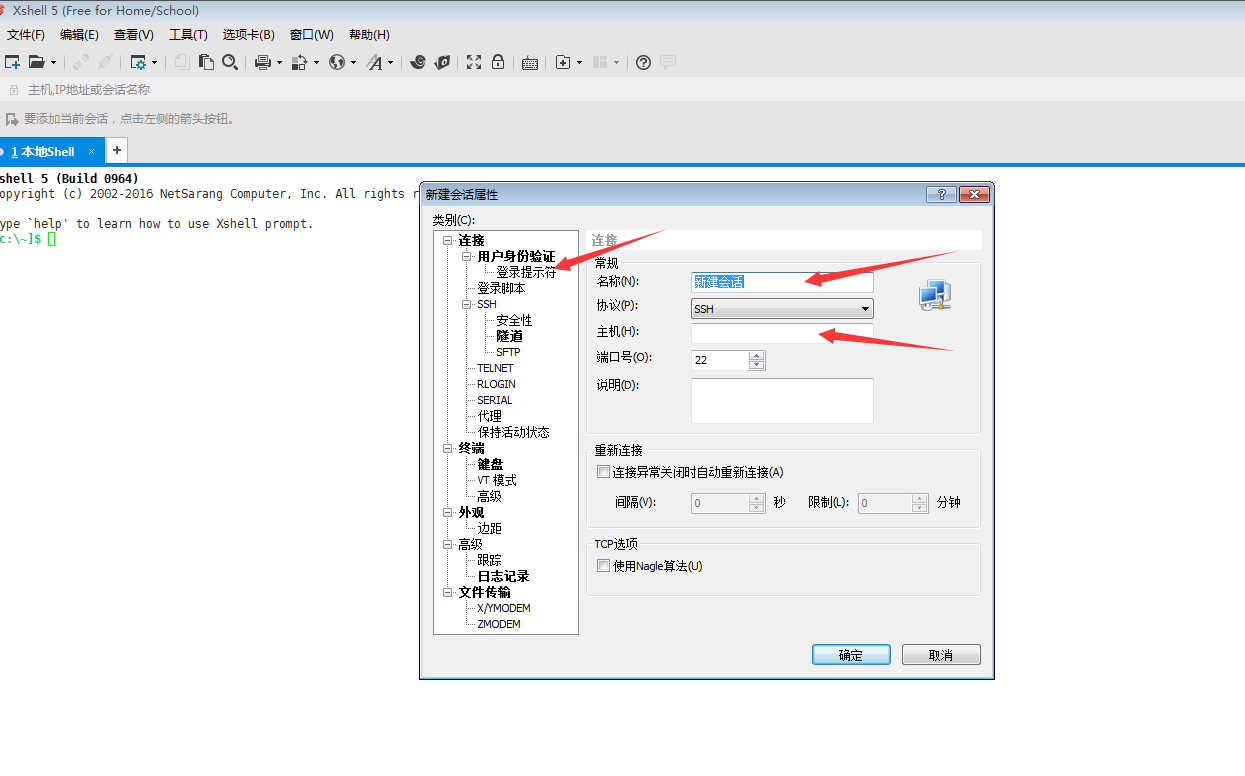Select 键盘 under 终端

click(x=490, y=464)
